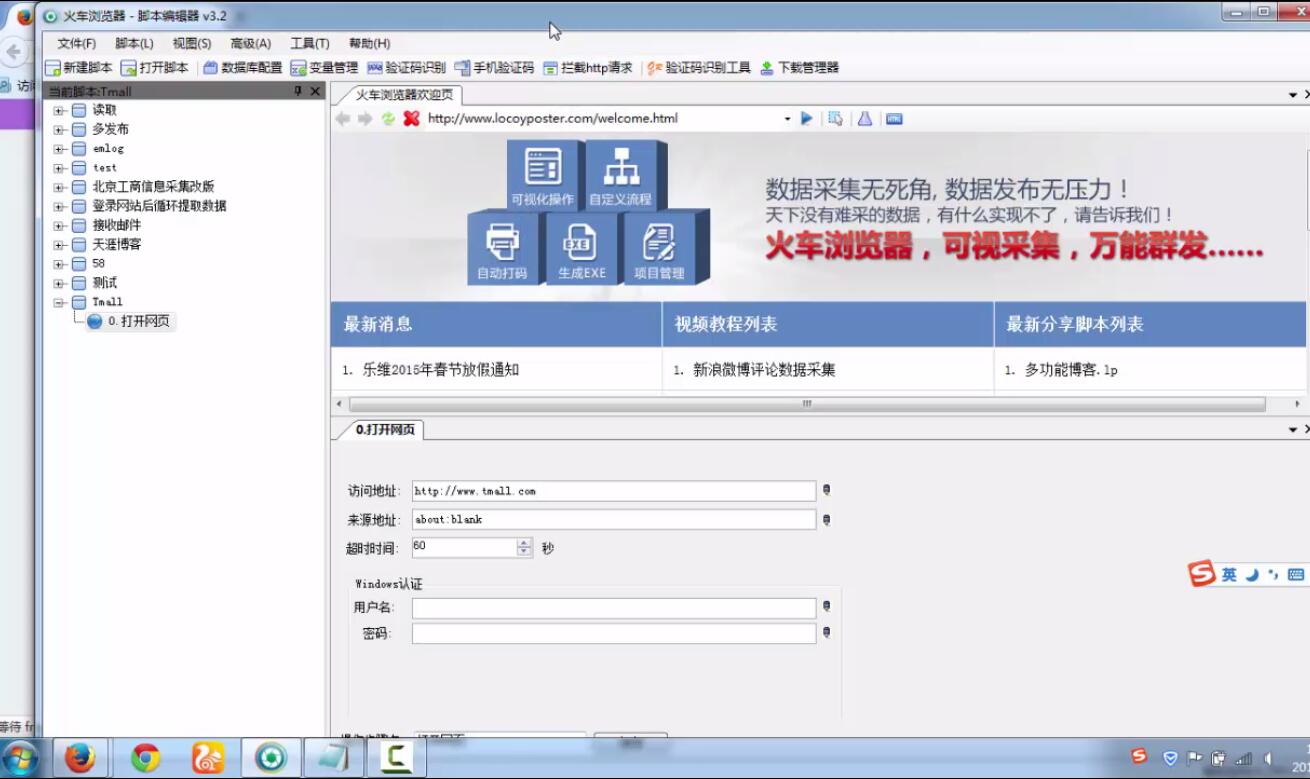This screenshot has width=1310, height=779.
Task: Select the 58 script in tree
Action: (99, 264)
